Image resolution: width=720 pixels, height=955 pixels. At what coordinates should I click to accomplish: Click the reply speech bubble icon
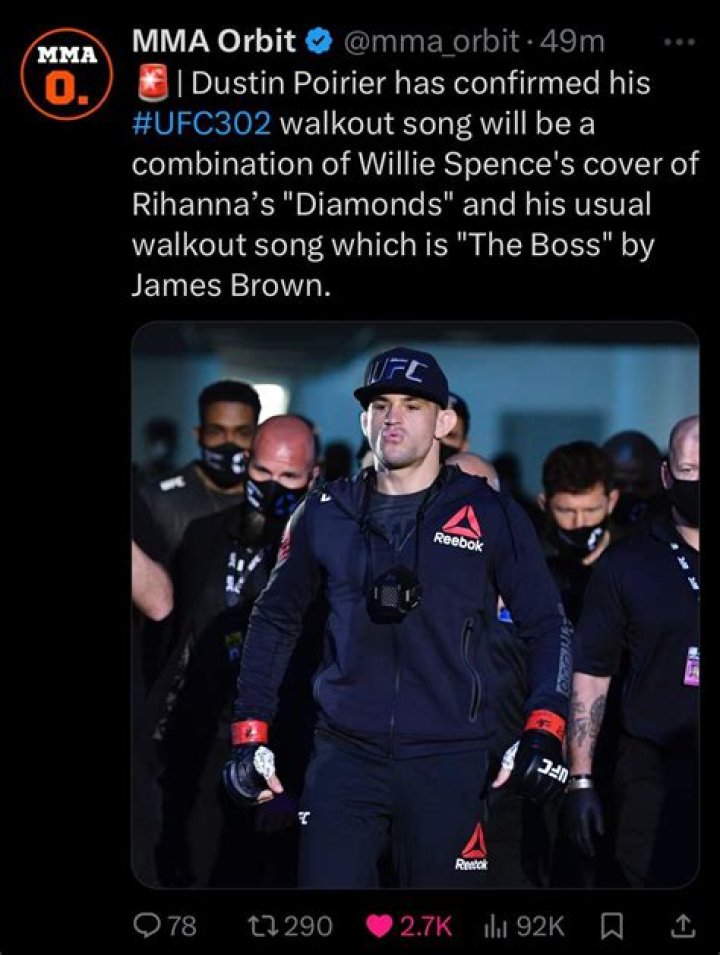pyautogui.click(x=147, y=926)
